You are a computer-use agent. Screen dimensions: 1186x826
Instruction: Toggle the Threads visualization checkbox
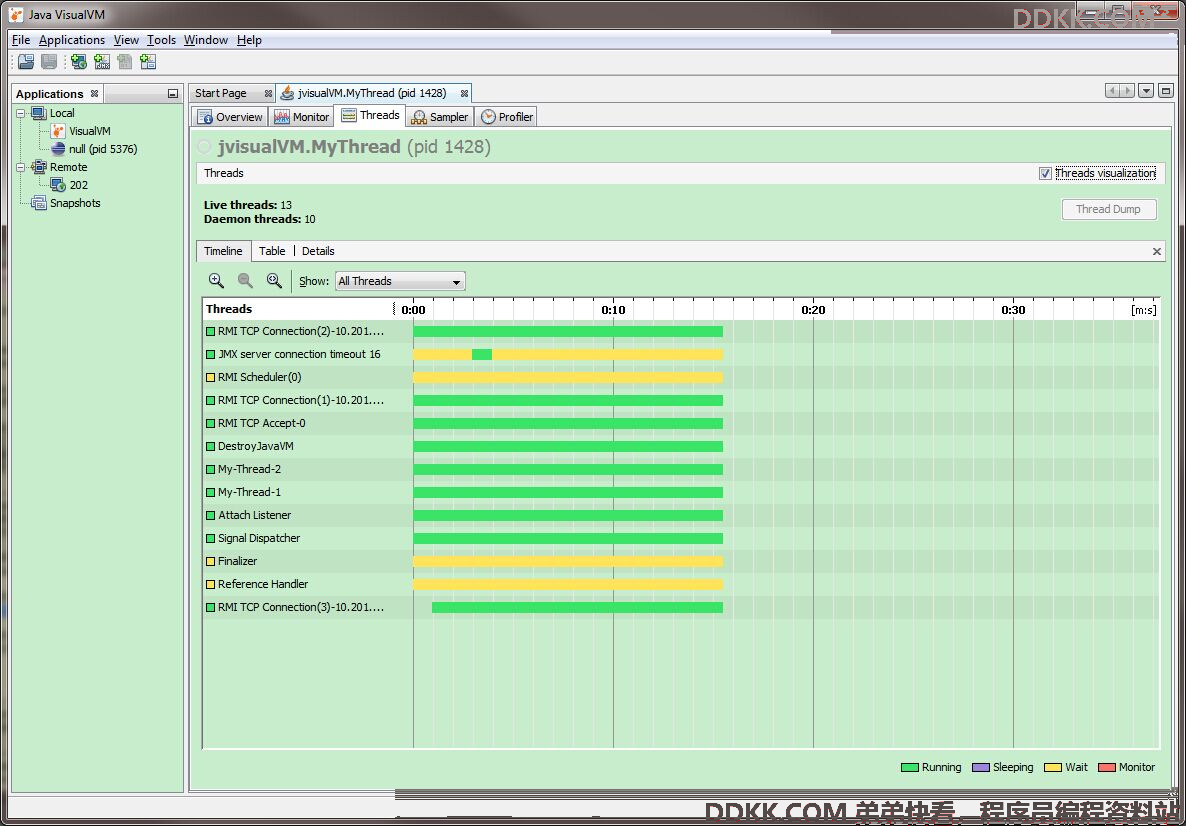click(x=1045, y=173)
